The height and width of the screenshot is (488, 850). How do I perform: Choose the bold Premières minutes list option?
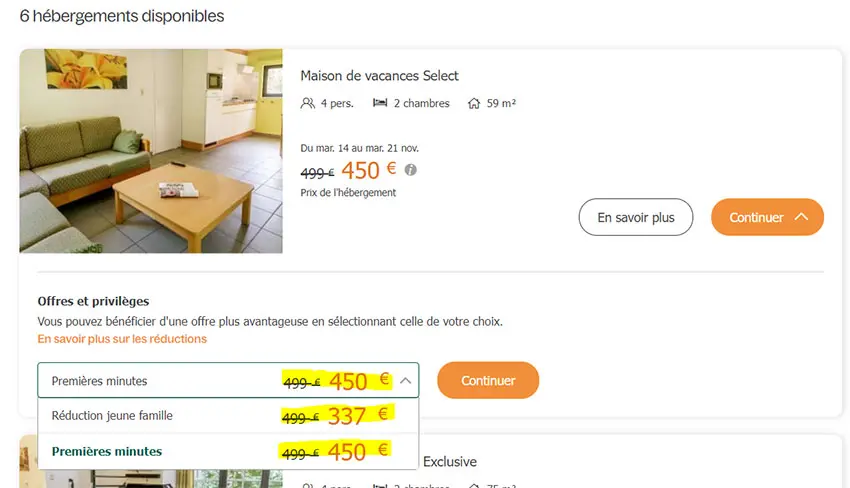click(107, 451)
